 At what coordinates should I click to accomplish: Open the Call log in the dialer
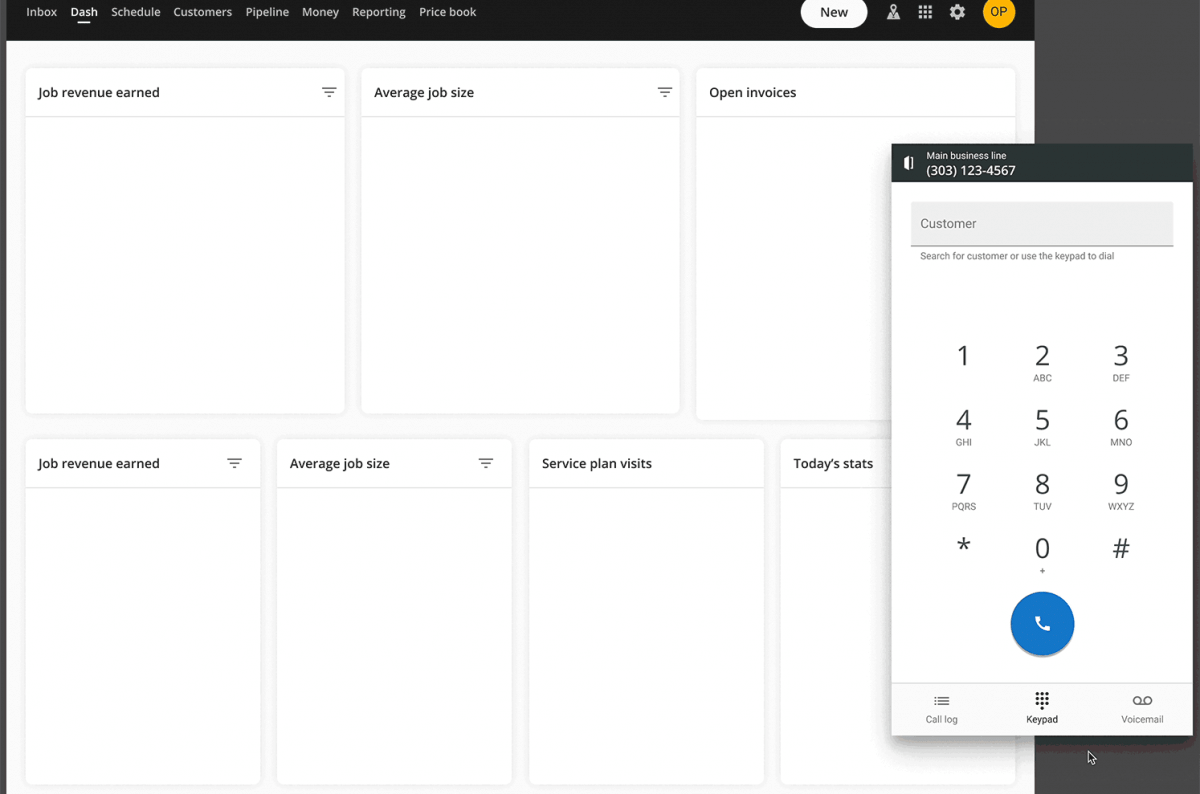[941, 708]
